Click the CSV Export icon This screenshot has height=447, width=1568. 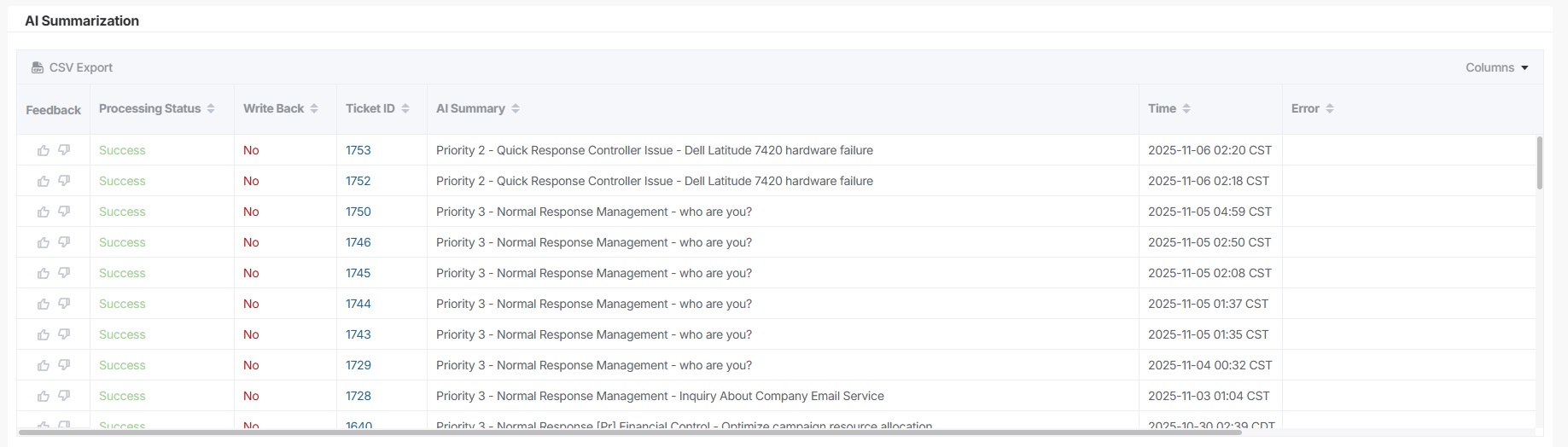tap(38, 67)
